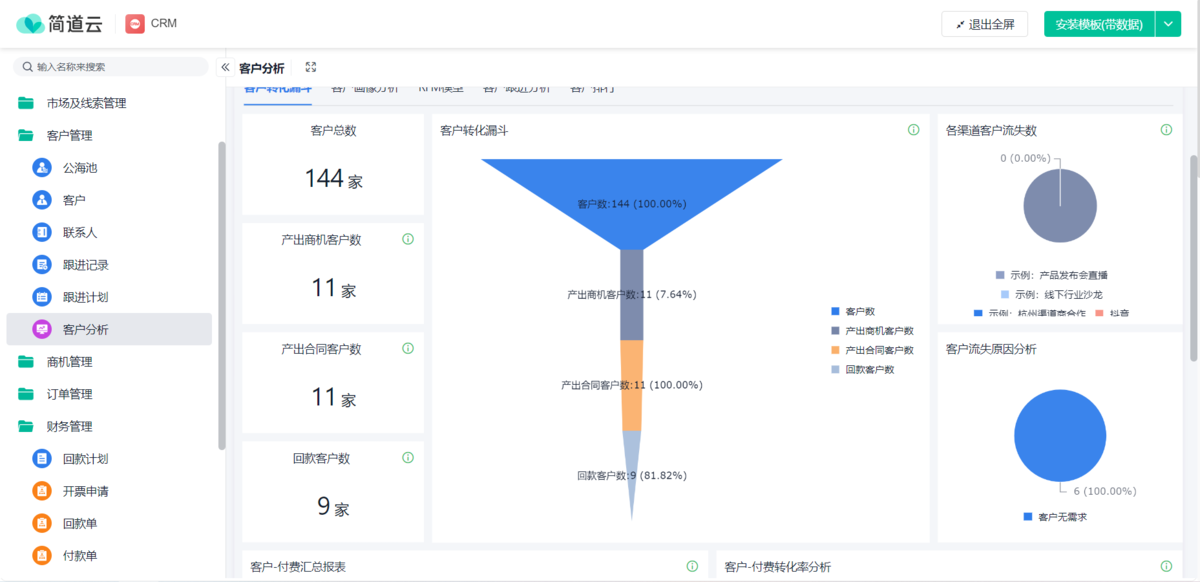This screenshot has height=582, width=1200.
Task: Click the 客户流失原因分析 blue pie
Action: tap(1060, 436)
